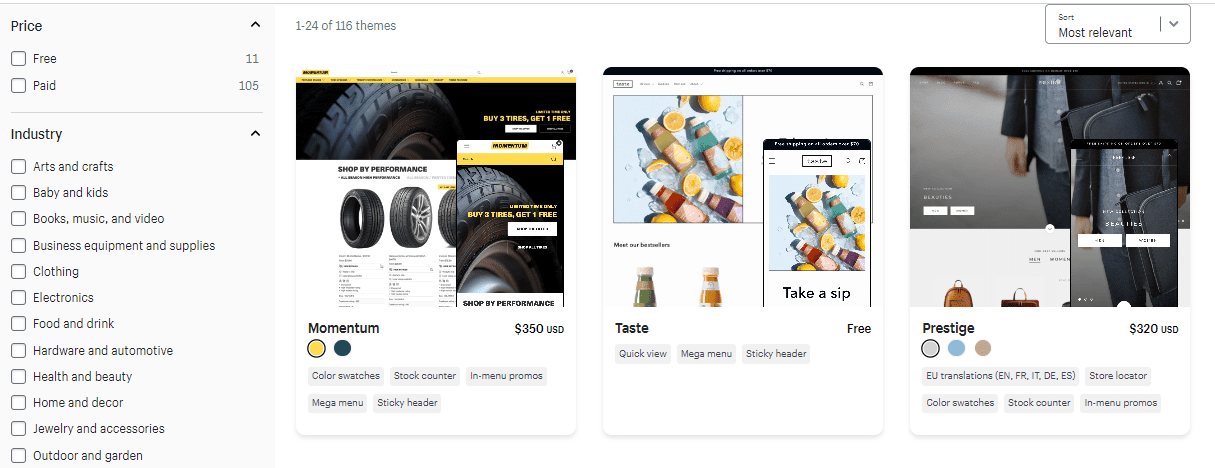Click the Store locator tag under Prestige
Viewport: 1215px width, 468px height.
(x=1117, y=376)
